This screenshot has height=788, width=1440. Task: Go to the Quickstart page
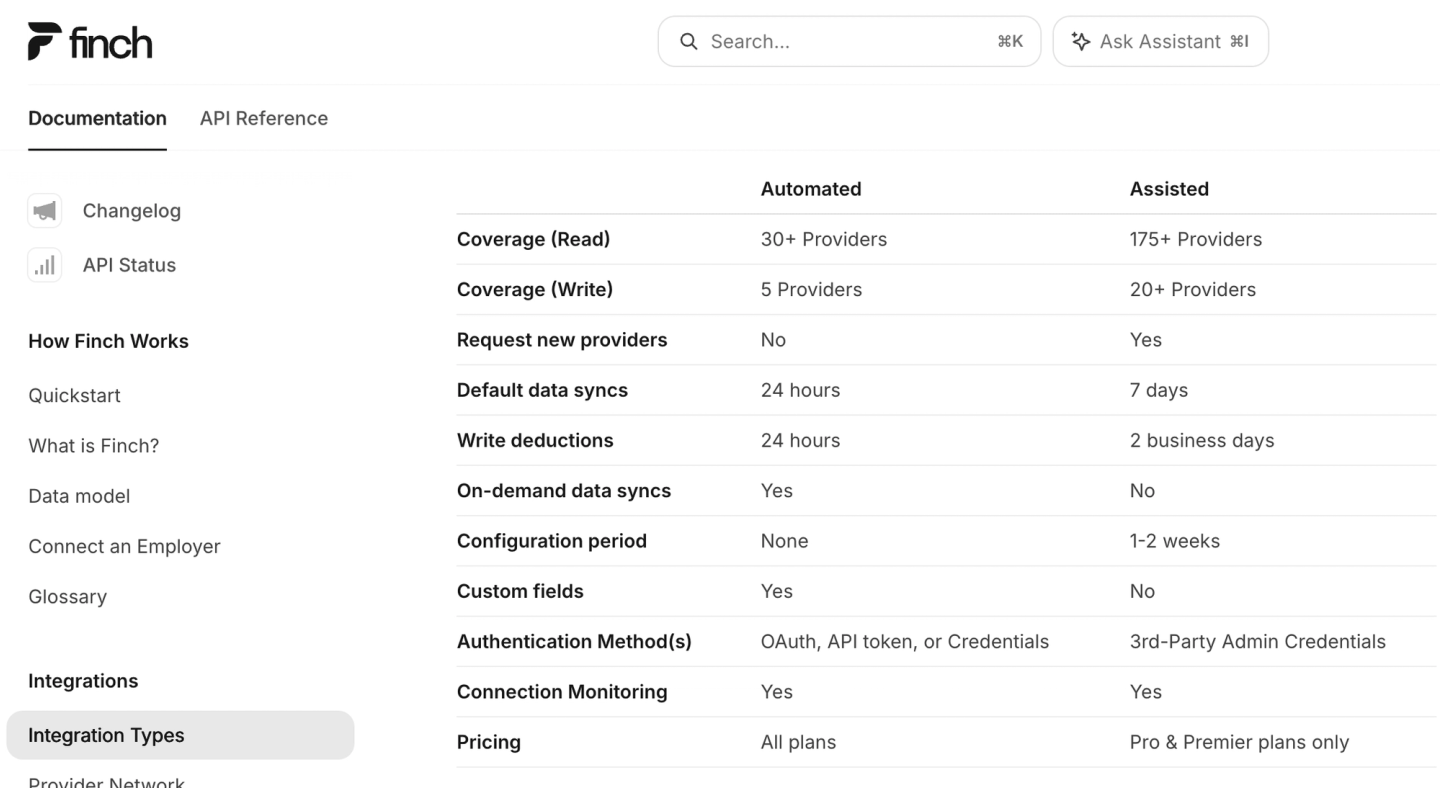point(74,395)
